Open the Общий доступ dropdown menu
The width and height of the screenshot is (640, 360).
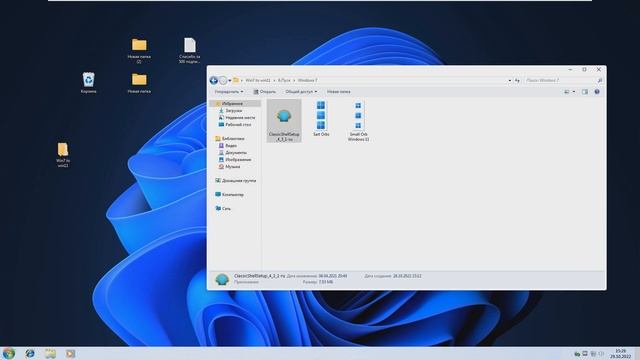pos(301,92)
